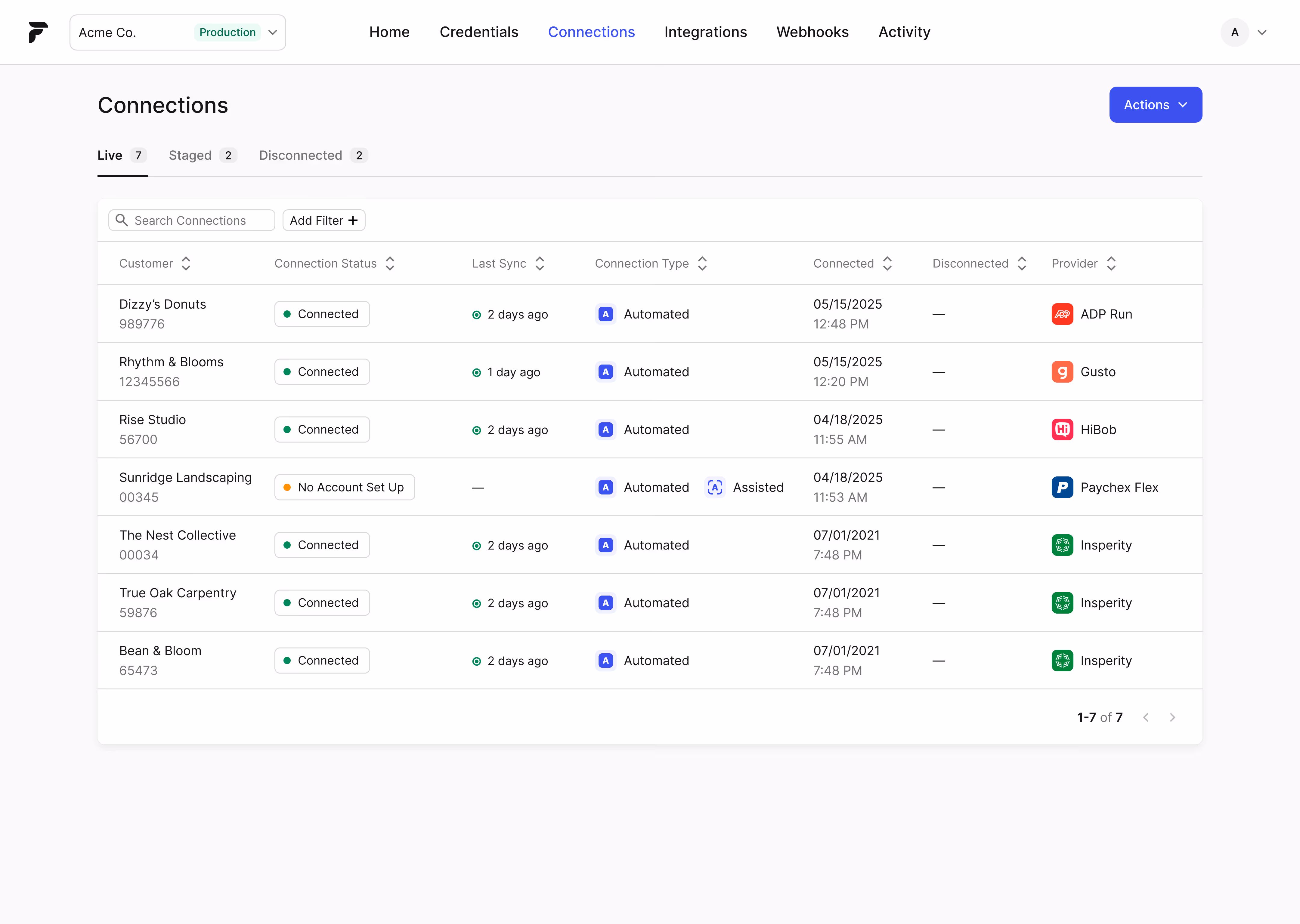The image size is (1300, 924).
Task: Click the Insperity icon on The Nest Collective row
Action: pyautogui.click(x=1062, y=544)
